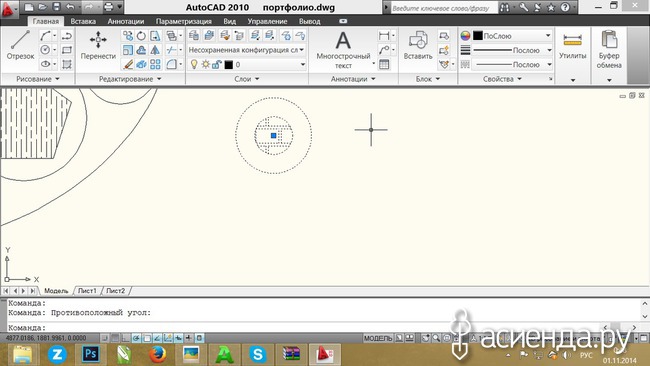Click the Plot printer icon

(108, 7)
